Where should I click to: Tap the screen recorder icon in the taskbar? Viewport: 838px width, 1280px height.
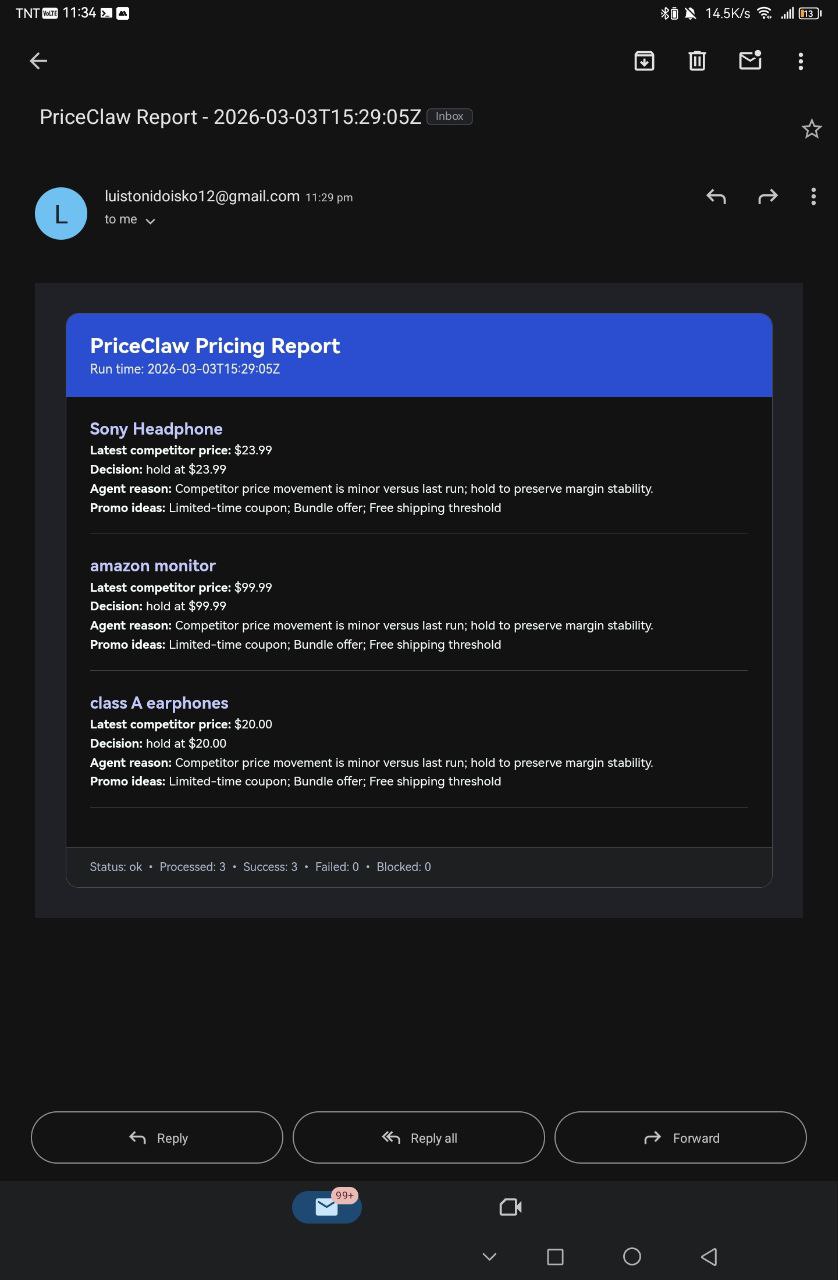[510, 1207]
